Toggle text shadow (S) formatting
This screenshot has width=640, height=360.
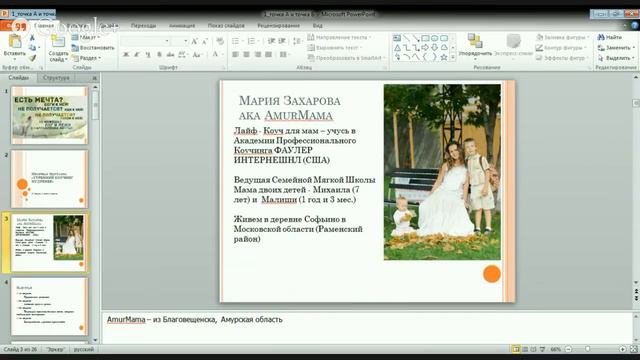coord(159,55)
